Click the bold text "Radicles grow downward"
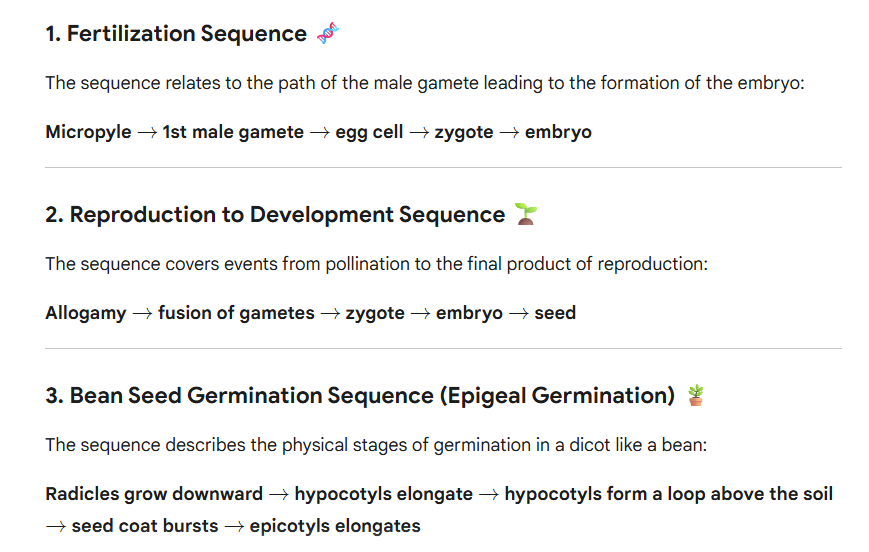 click(154, 494)
